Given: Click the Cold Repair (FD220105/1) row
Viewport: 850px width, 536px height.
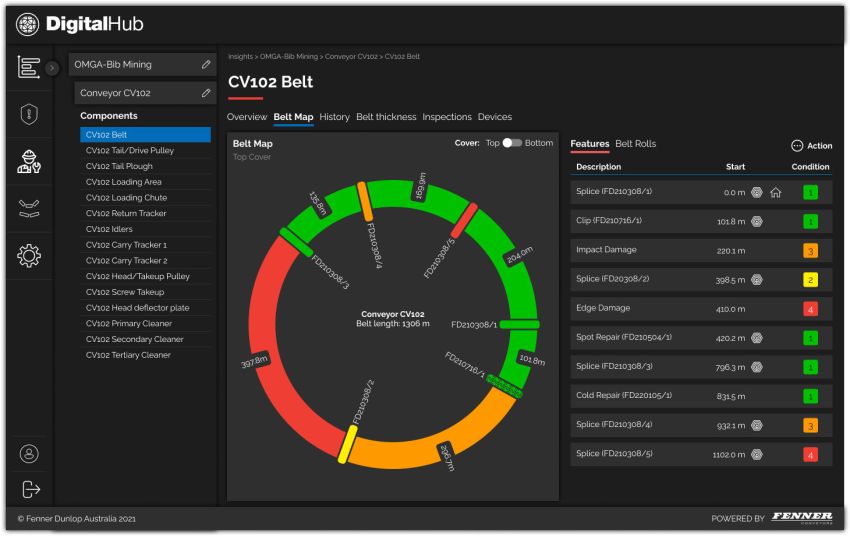Looking at the screenshot, I should pos(701,396).
